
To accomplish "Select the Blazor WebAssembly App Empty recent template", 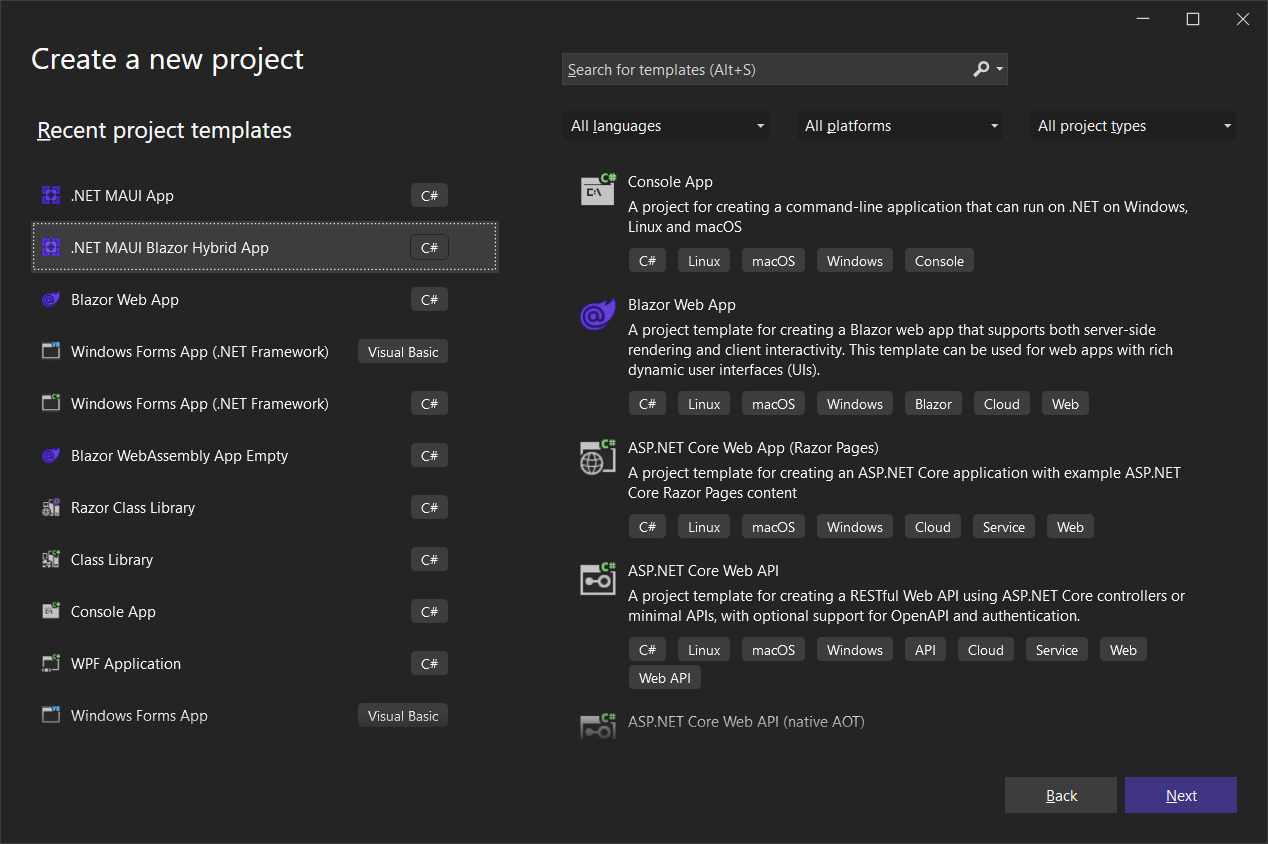I will tap(265, 455).
